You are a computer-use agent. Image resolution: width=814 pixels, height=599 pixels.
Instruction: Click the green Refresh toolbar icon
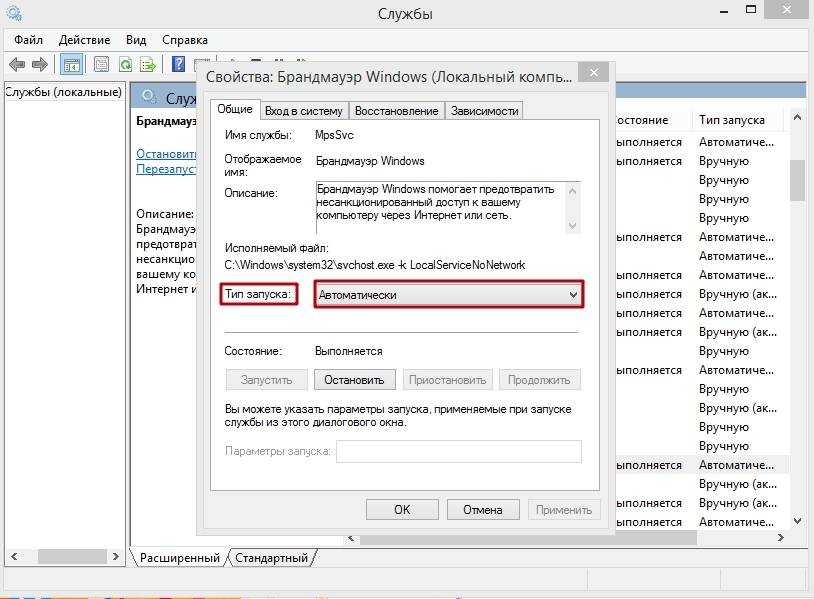pos(125,65)
